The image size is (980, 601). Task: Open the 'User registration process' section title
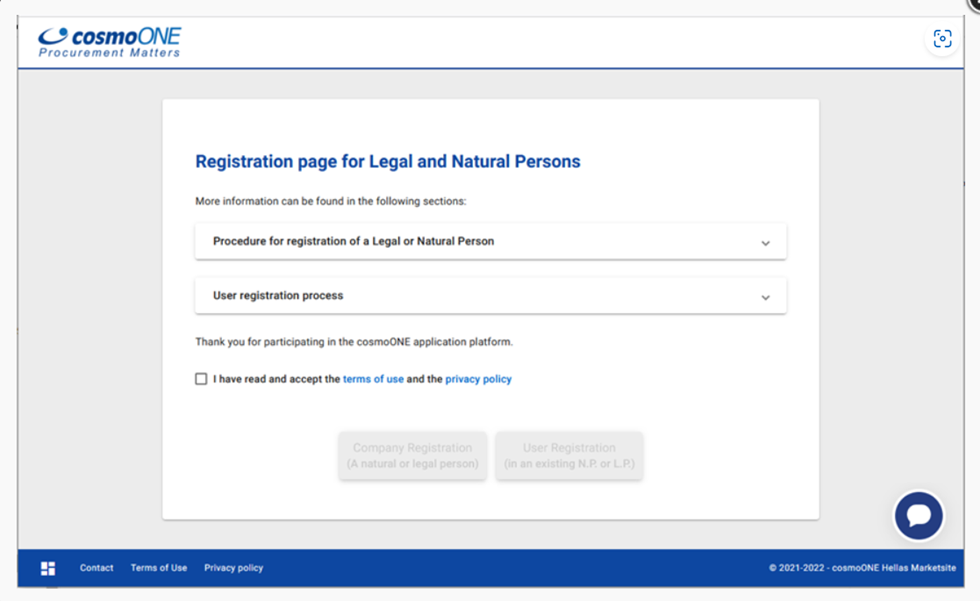(x=278, y=296)
